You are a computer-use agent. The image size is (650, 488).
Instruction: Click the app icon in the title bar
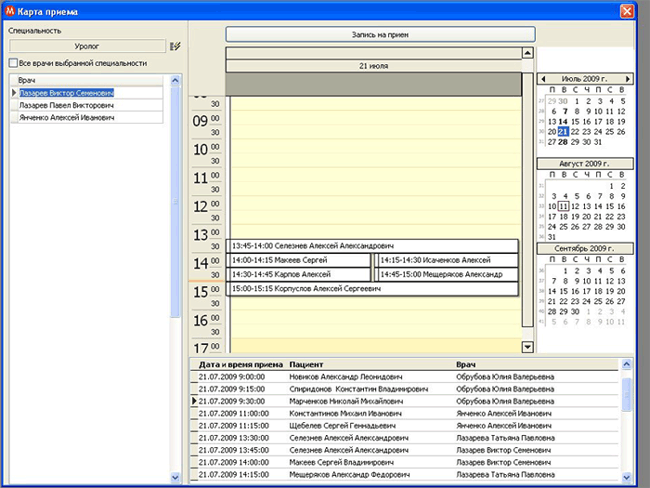(10, 10)
